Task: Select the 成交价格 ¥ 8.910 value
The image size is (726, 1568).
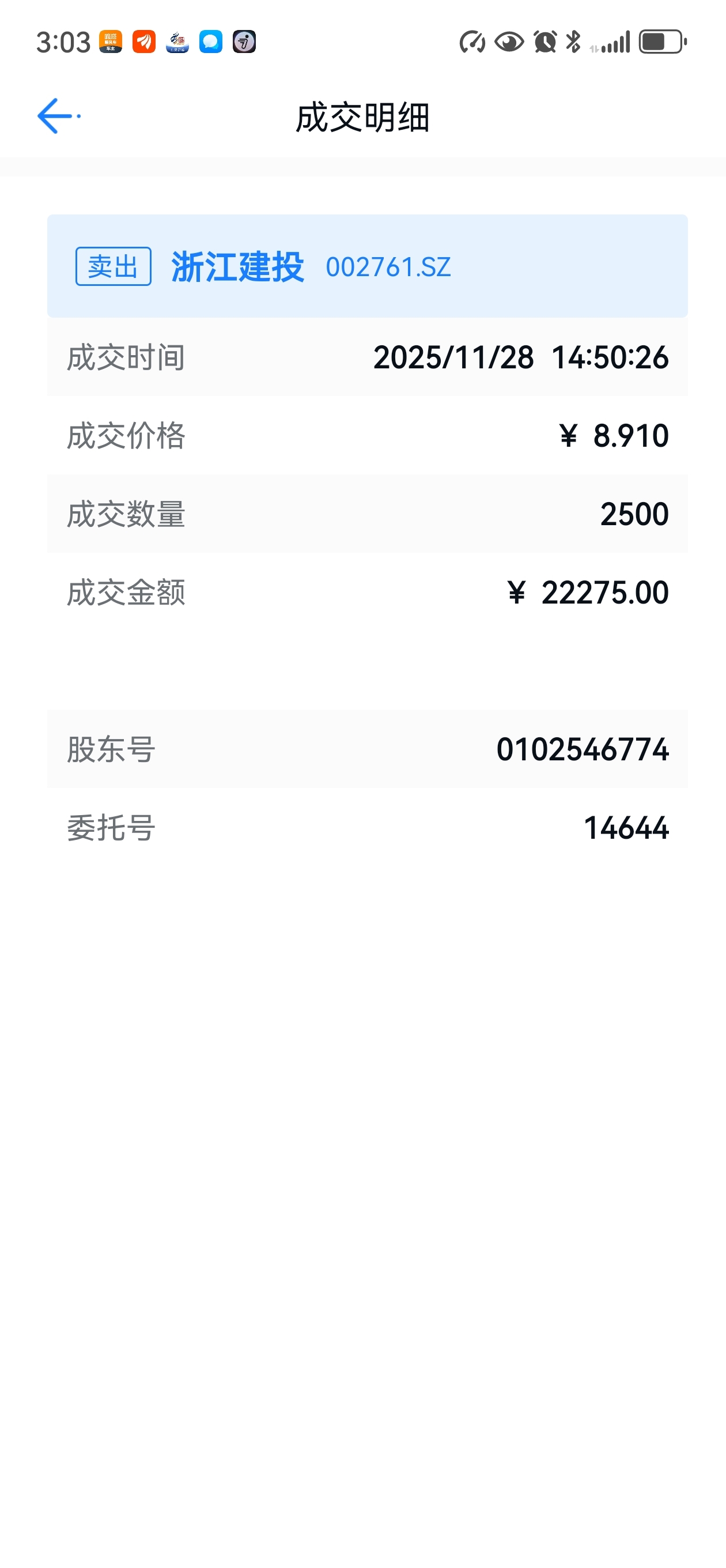Action: (614, 436)
